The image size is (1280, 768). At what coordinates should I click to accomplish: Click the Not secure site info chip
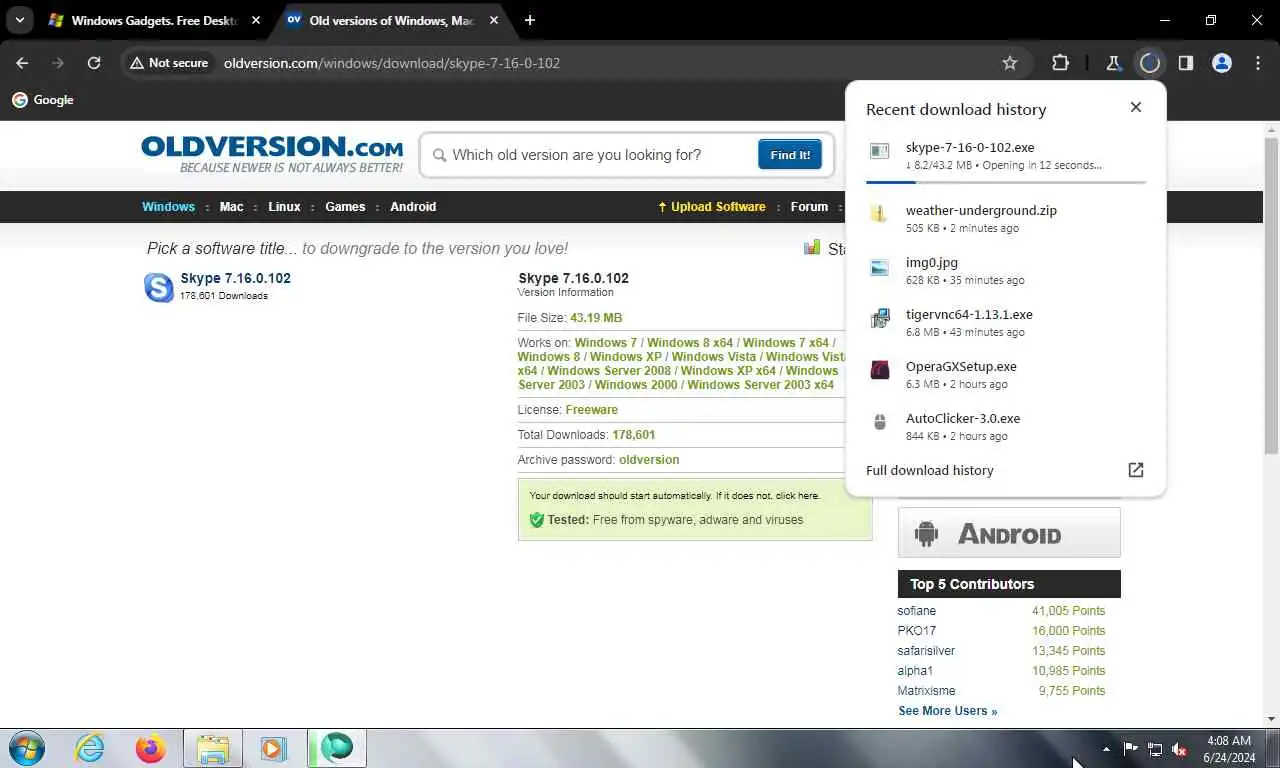169,63
